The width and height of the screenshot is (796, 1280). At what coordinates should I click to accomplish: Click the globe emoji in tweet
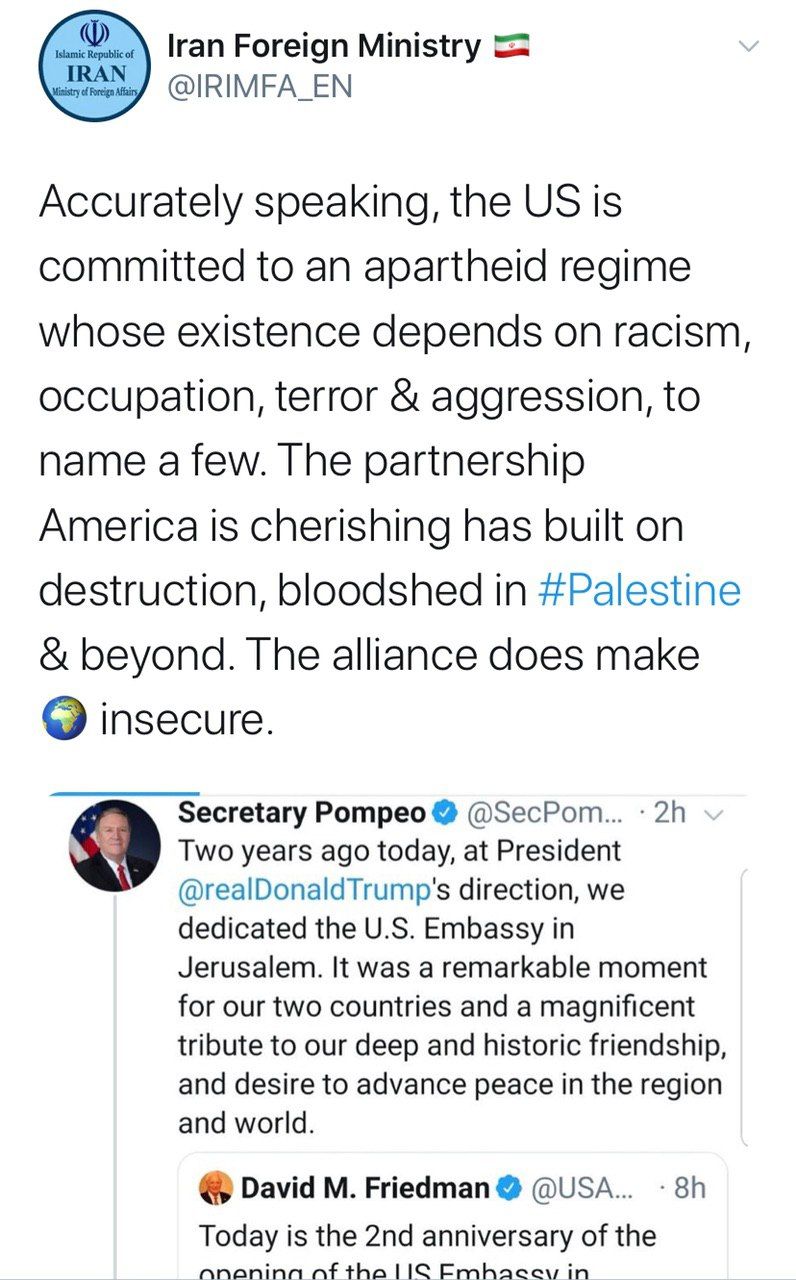tap(62, 721)
